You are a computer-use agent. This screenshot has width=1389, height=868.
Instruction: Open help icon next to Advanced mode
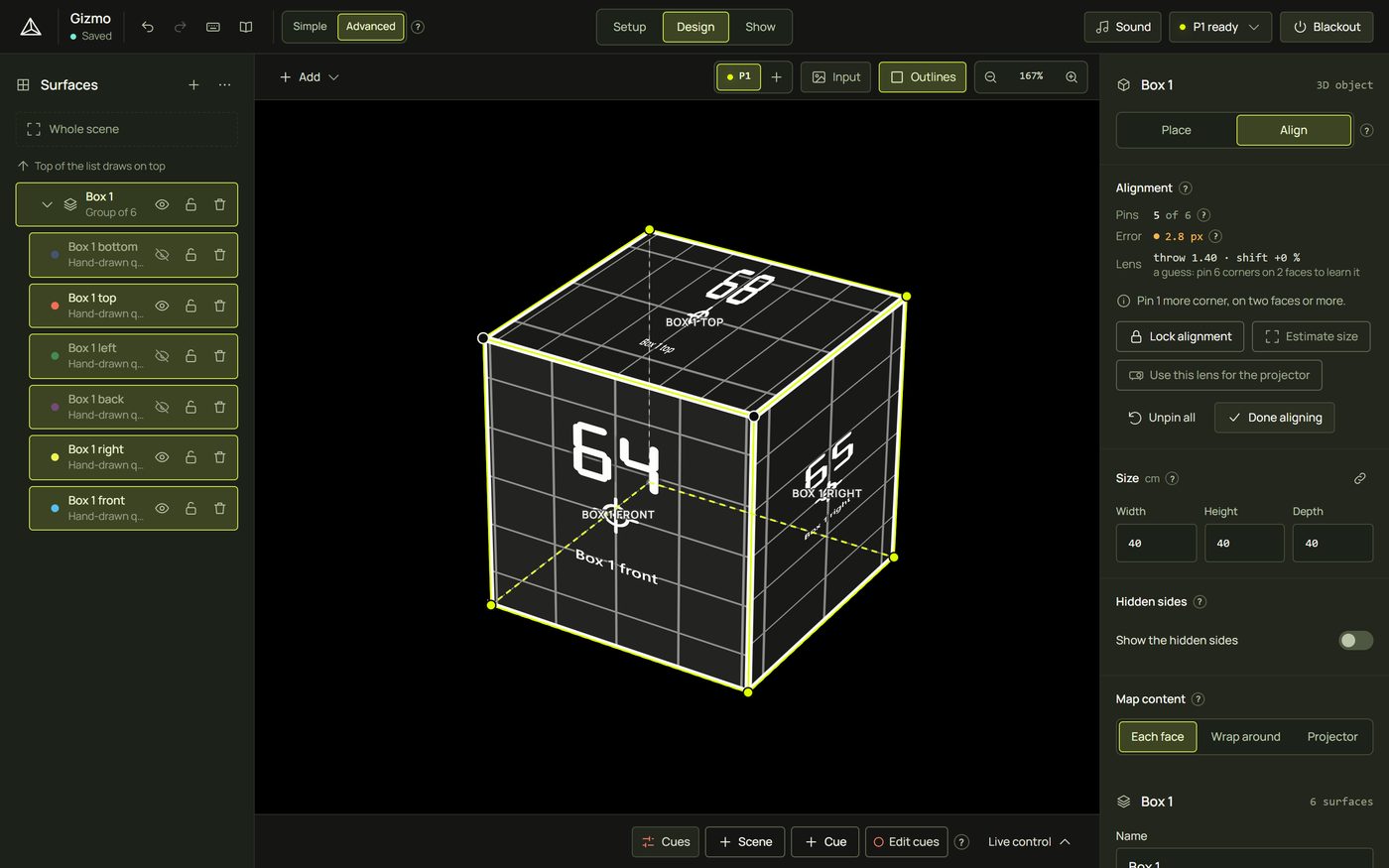coord(418,27)
